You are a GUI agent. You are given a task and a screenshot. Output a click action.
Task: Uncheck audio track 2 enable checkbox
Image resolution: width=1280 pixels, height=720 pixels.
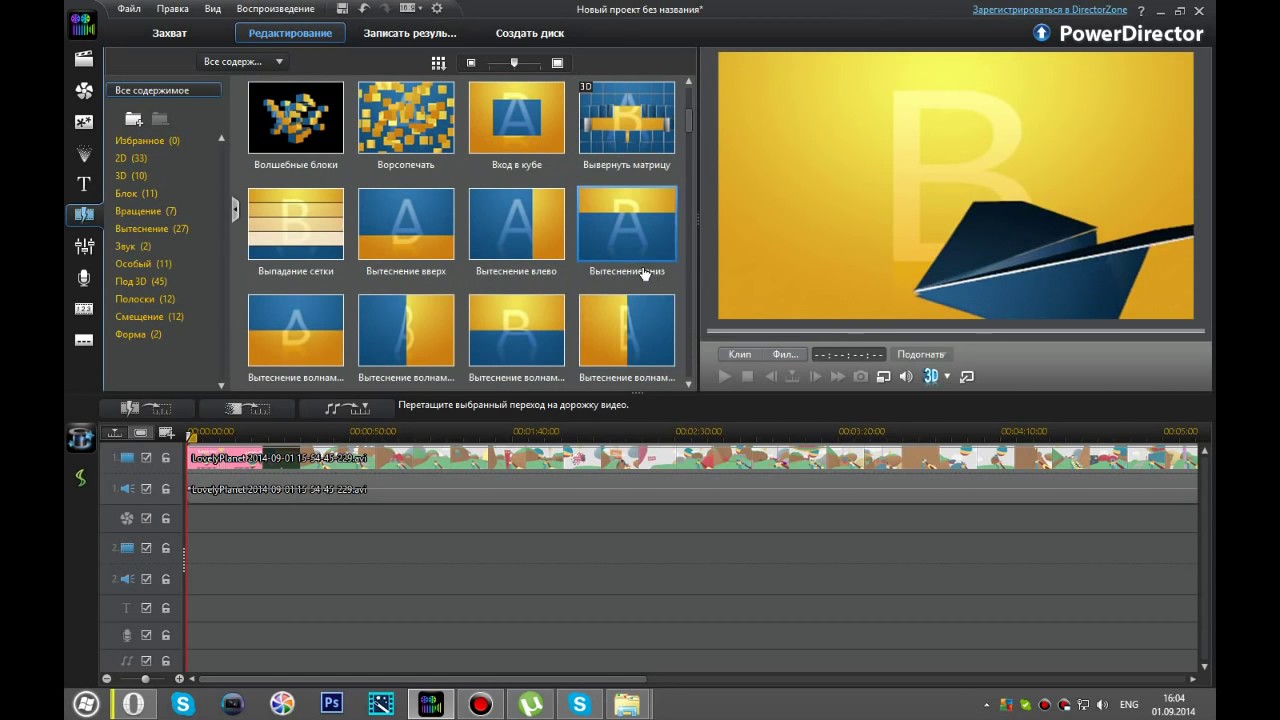click(x=146, y=579)
